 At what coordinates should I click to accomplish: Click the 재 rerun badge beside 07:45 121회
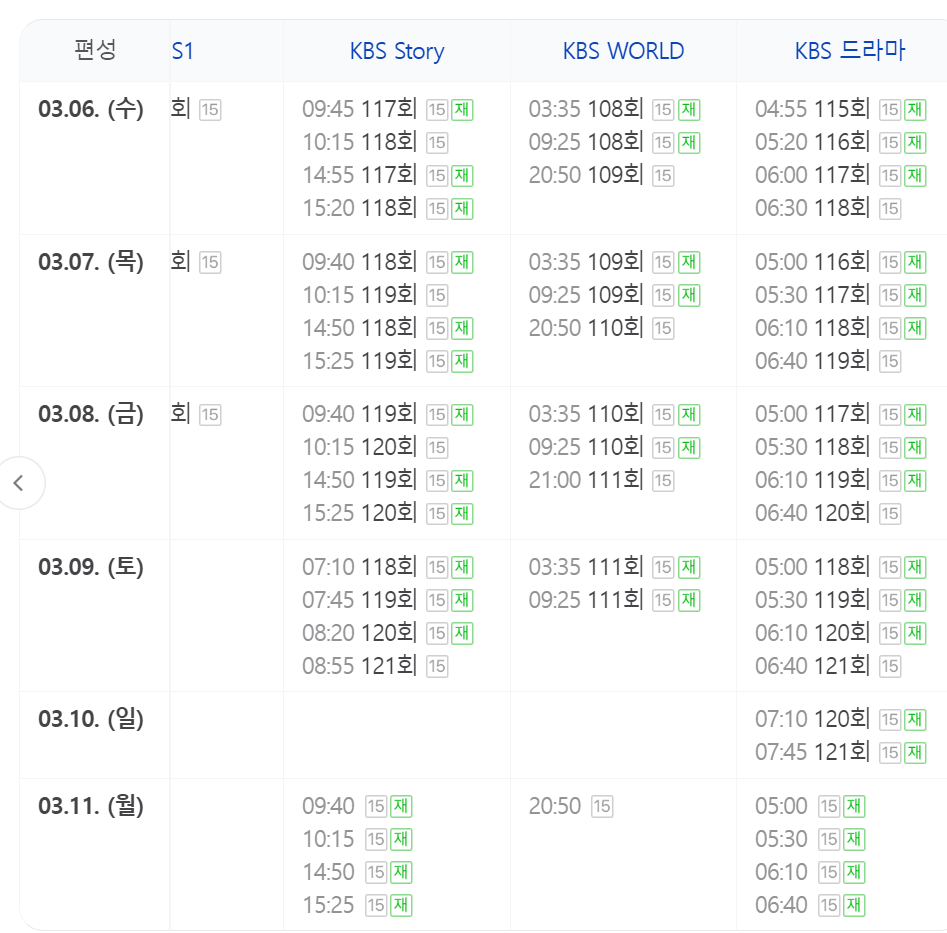(x=915, y=752)
